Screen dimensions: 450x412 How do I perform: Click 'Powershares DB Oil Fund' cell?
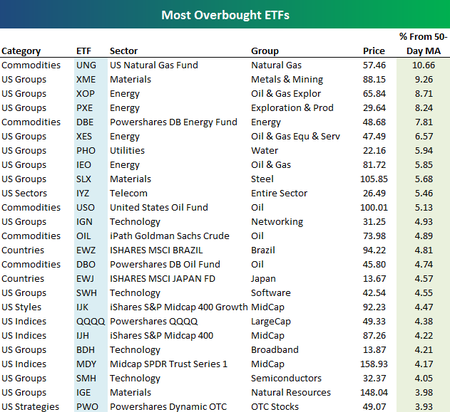(165, 265)
